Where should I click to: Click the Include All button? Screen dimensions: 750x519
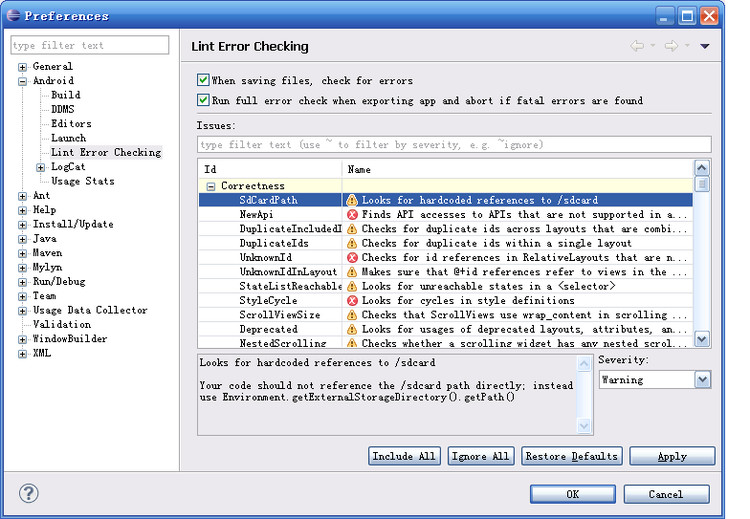point(404,456)
